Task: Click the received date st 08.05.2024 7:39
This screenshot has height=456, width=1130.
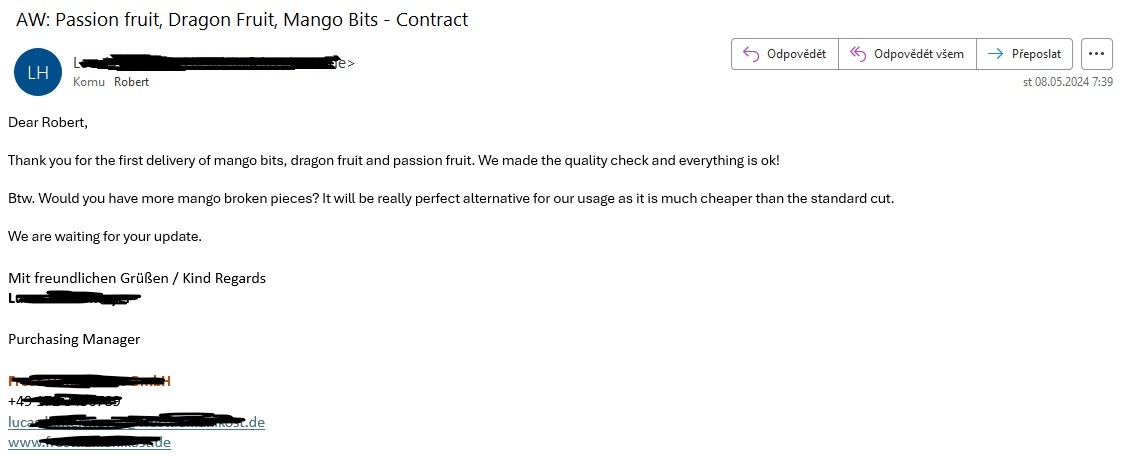Action: pyautogui.click(x=1067, y=82)
